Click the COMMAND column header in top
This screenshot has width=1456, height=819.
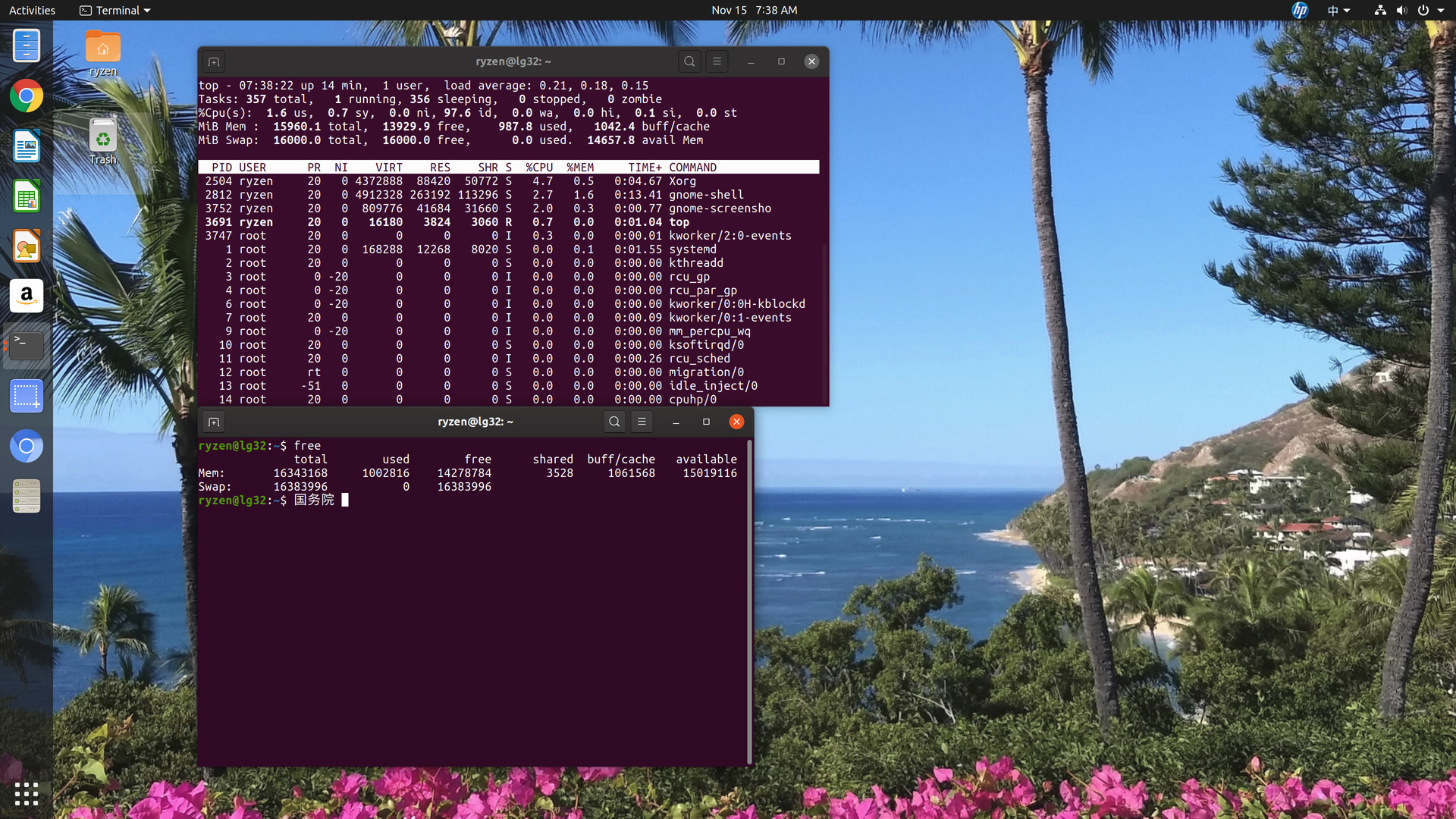692,168
